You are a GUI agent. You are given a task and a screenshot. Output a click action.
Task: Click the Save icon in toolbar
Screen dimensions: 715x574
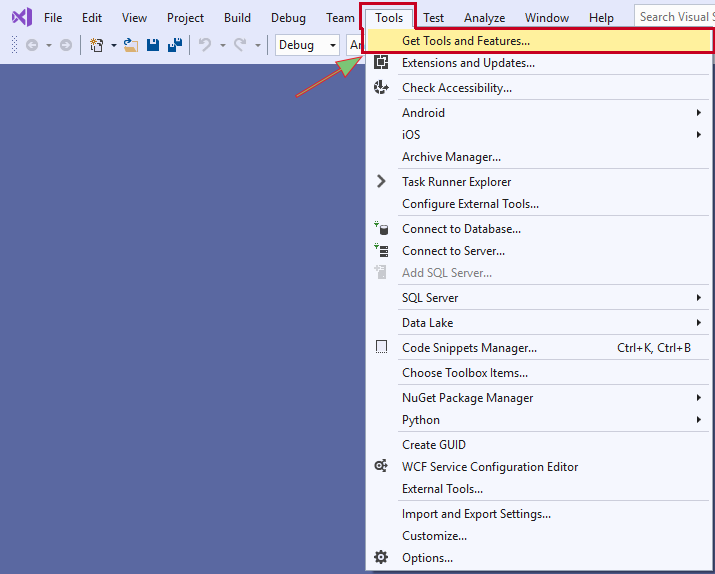(153, 45)
